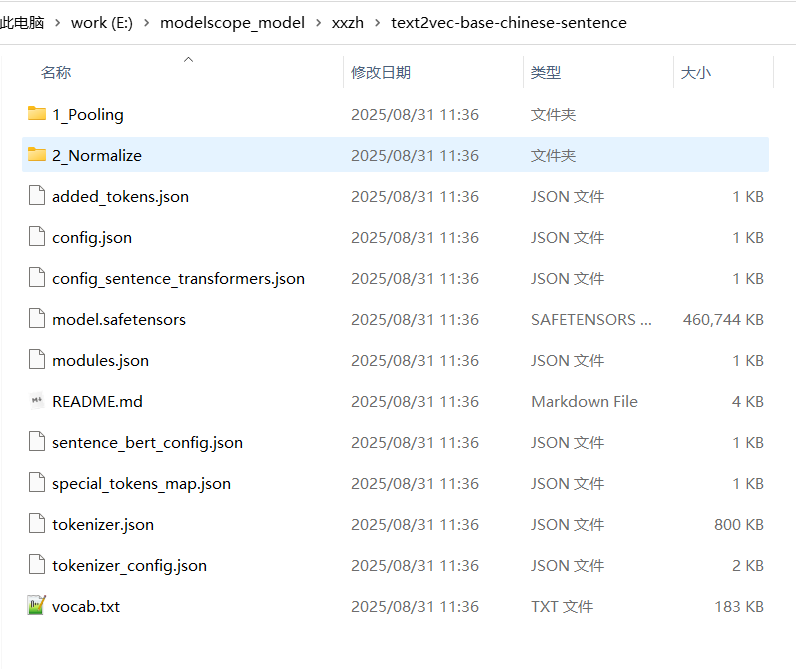796x669 pixels.
Task: Click the added_tokens.json file icon
Action: pos(37,195)
